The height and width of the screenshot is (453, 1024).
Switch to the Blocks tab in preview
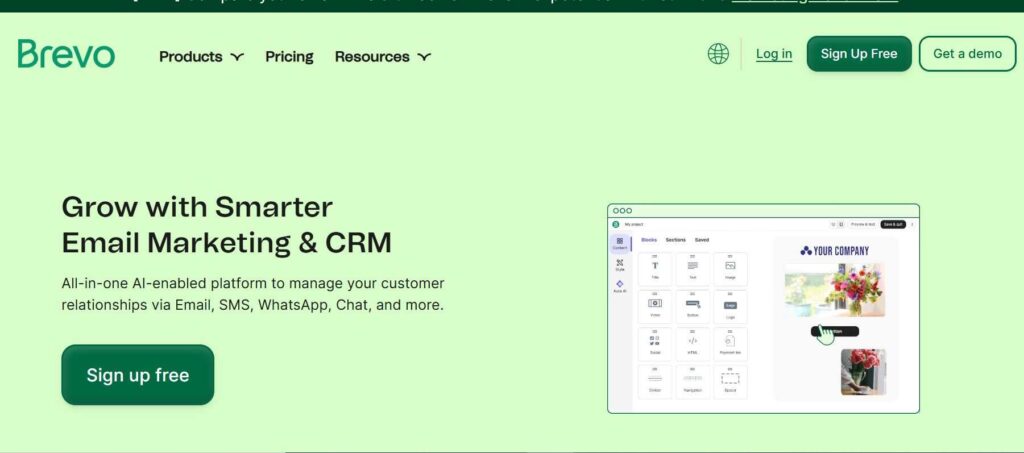(649, 240)
